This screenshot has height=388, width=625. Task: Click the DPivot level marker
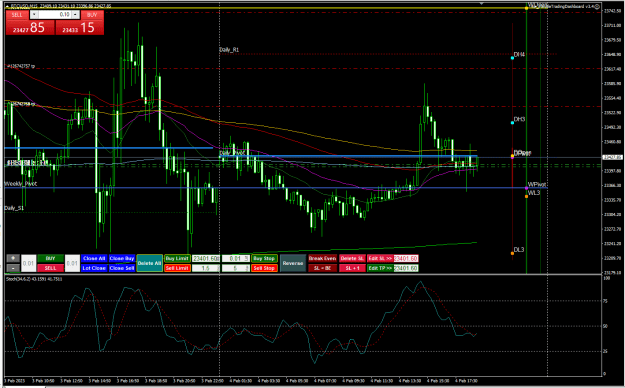click(x=512, y=157)
